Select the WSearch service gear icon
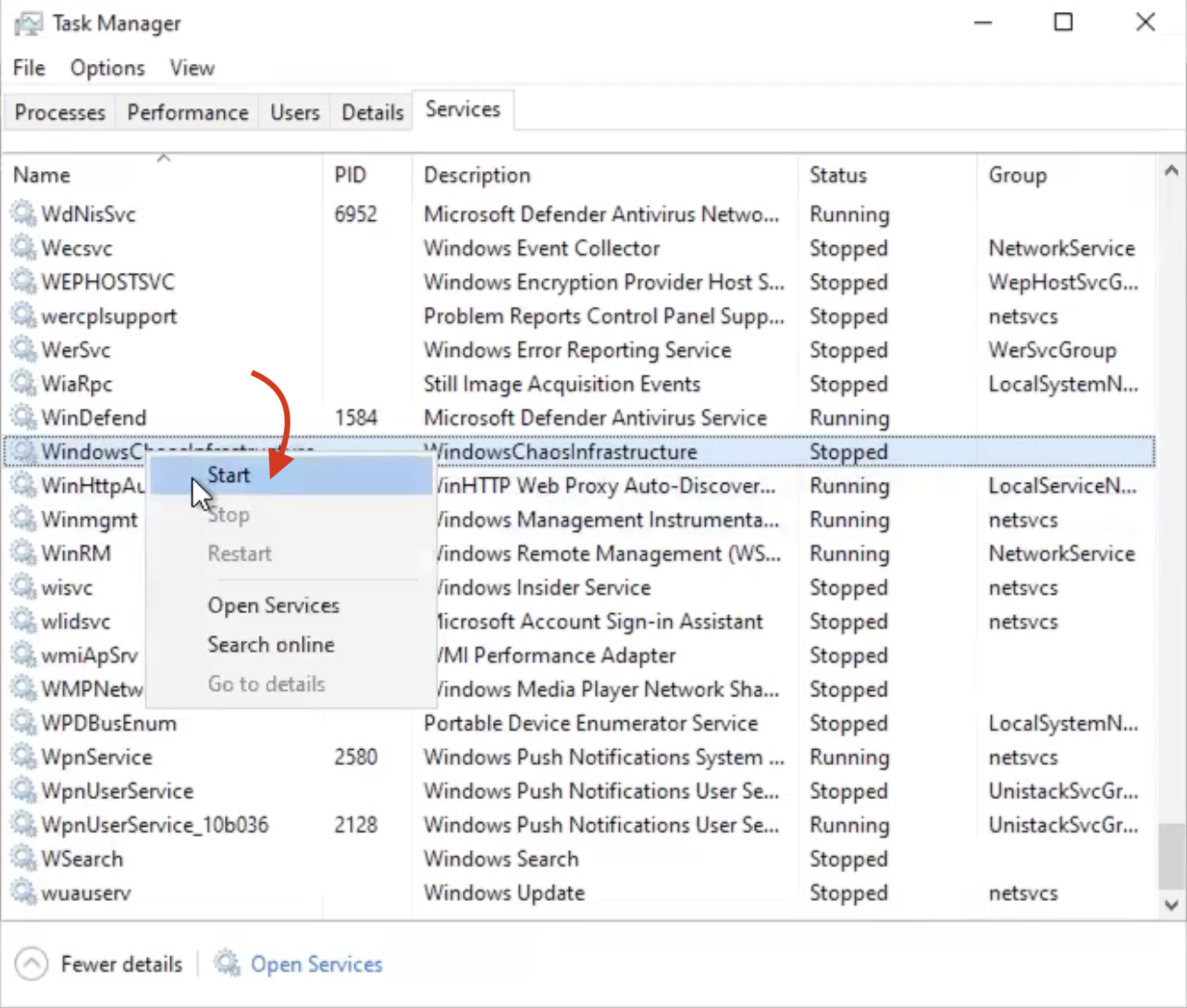 point(23,858)
